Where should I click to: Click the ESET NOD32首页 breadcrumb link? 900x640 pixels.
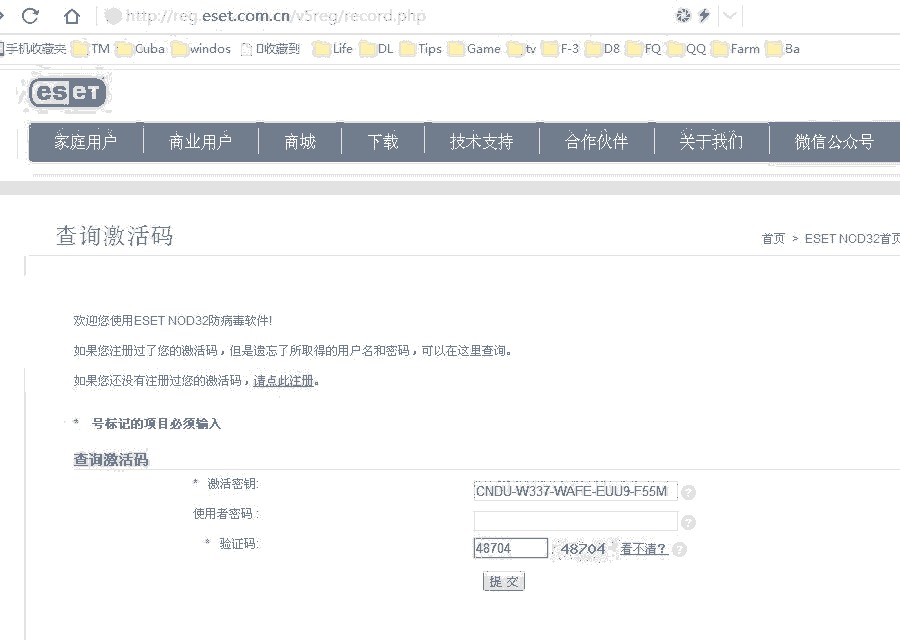852,239
